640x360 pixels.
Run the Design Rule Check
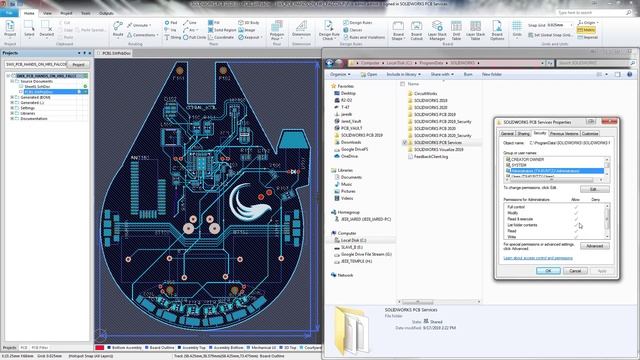329,30
